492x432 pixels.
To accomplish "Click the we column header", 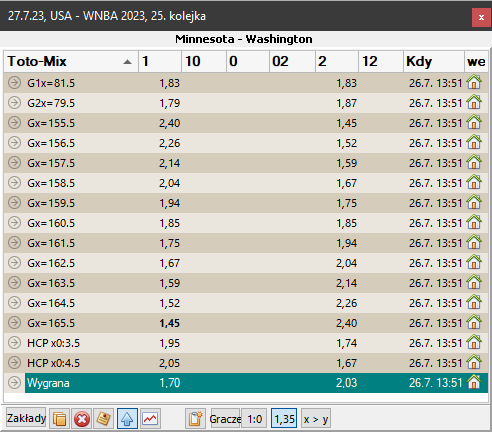I will click(x=476, y=61).
